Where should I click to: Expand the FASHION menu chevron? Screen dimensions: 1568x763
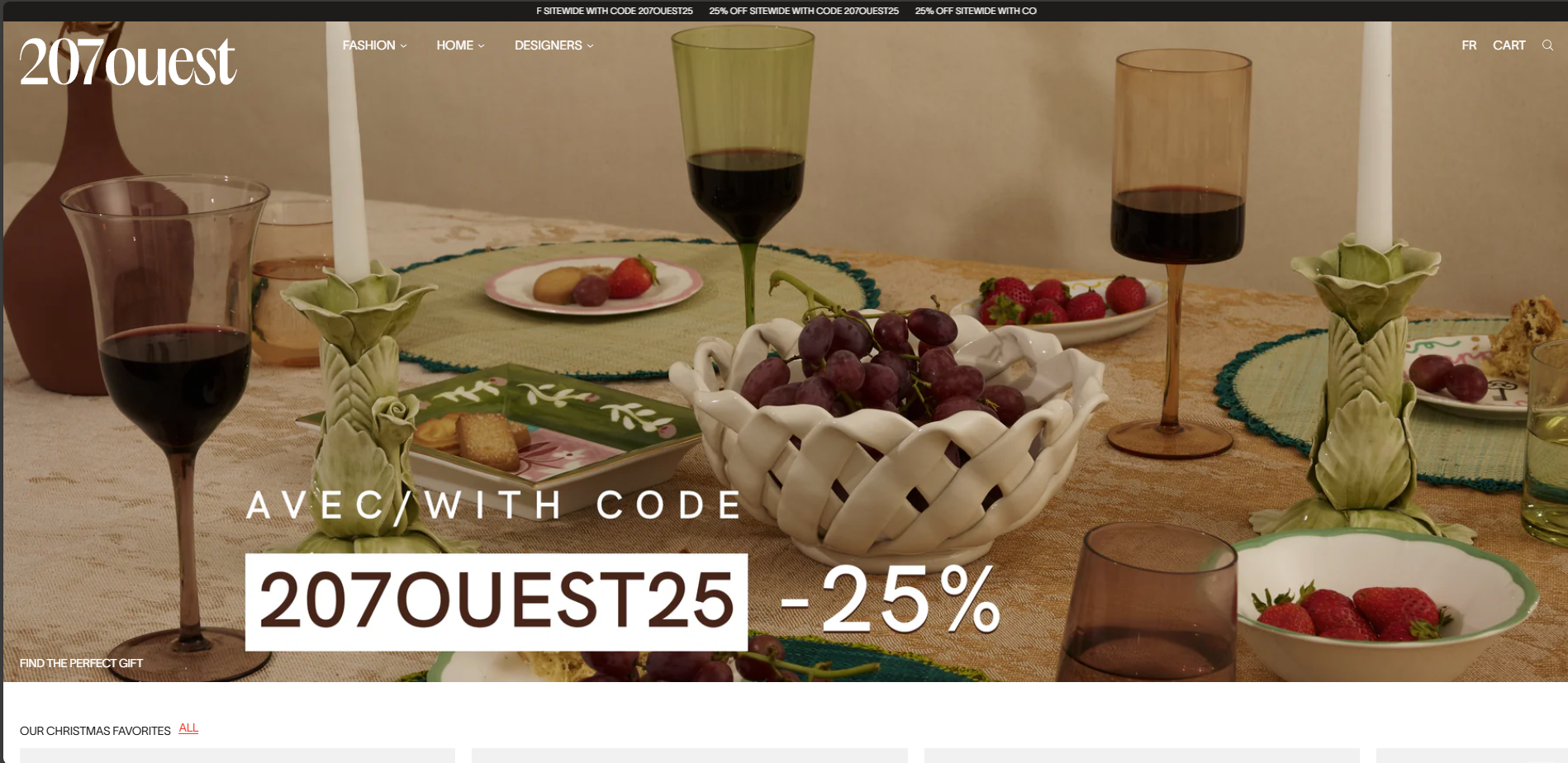click(403, 46)
